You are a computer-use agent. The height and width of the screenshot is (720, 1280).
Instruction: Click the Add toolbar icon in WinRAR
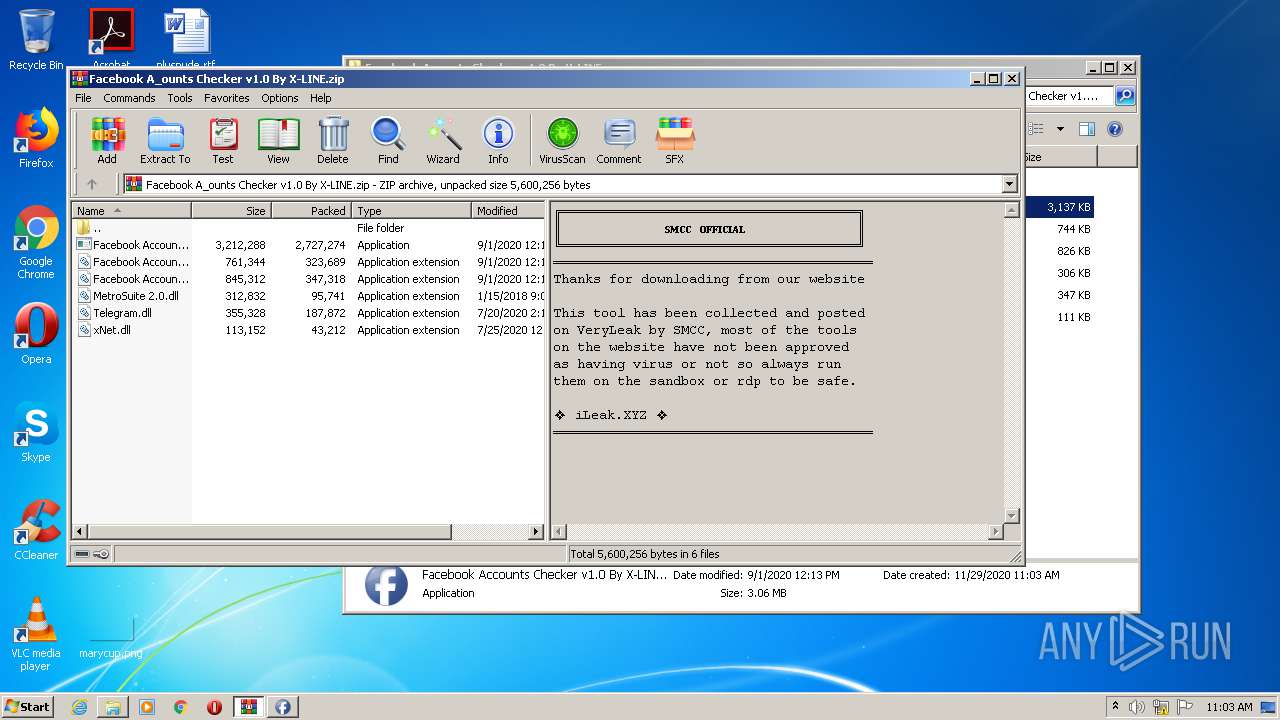[107, 141]
